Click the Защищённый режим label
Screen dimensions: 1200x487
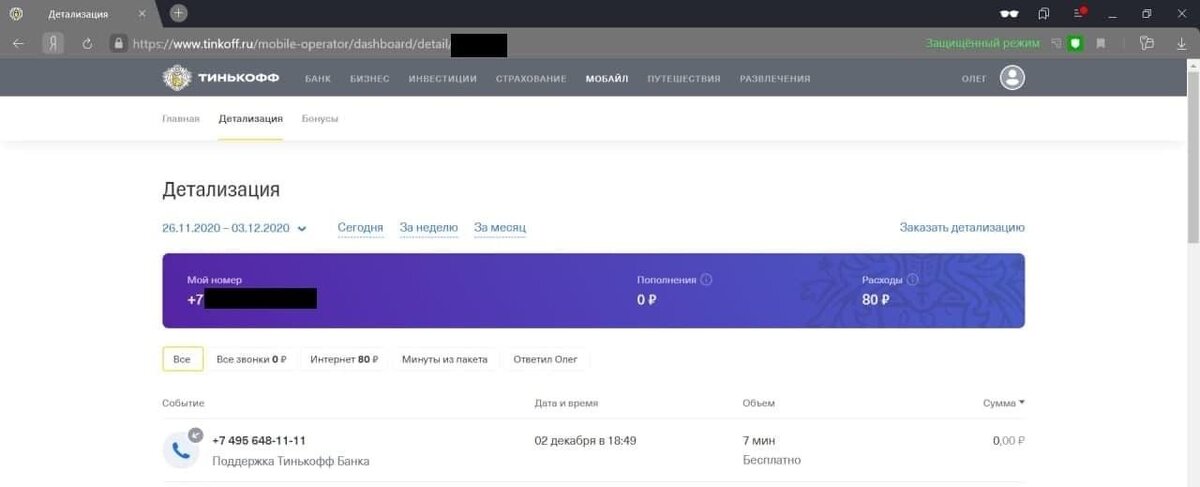[x=982, y=44]
